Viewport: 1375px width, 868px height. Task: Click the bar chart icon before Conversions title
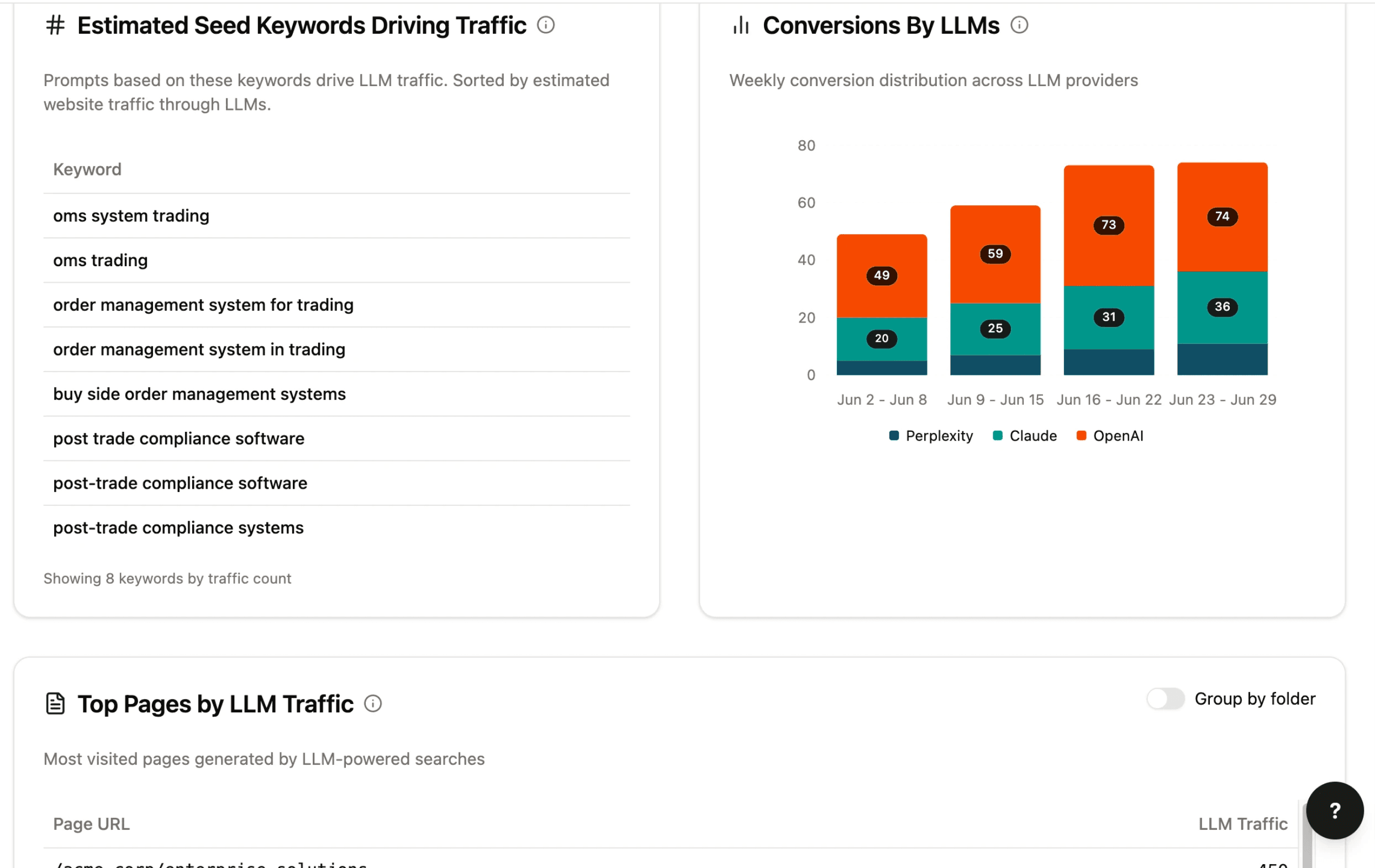coord(741,25)
